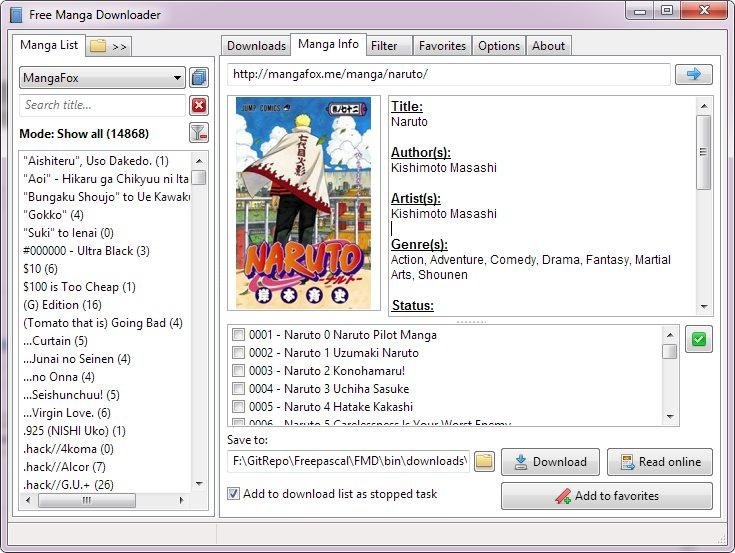Click scroll left arrow under manga list
Image resolution: width=735 pixels, height=553 pixels.
coord(28,500)
